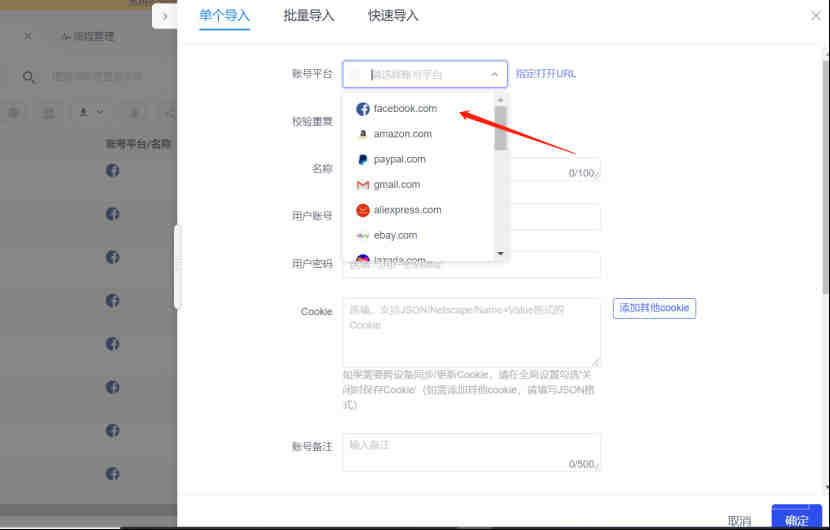Open the 账号平台 platform dropdown

click(x=425, y=74)
